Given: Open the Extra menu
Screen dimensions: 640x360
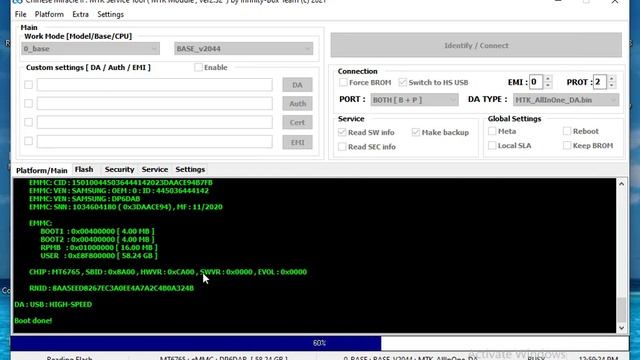Looking at the screenshot, I should 80,14.
